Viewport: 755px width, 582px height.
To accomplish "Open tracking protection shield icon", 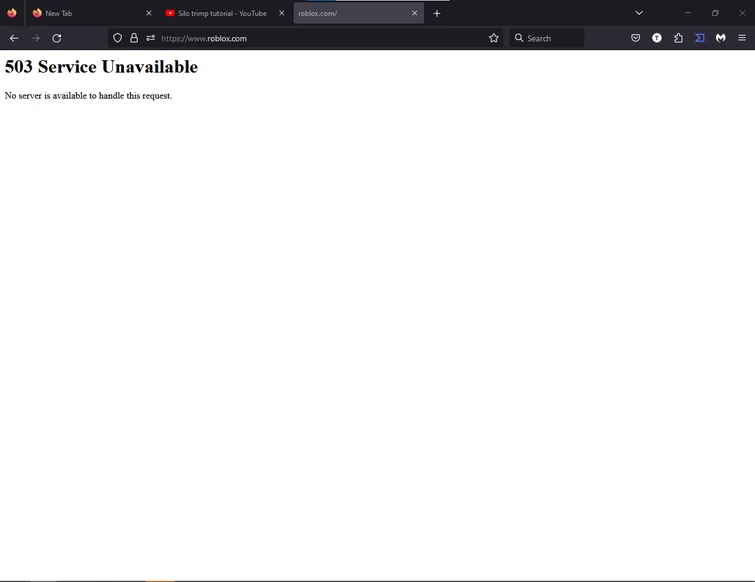I will [117, 38].
